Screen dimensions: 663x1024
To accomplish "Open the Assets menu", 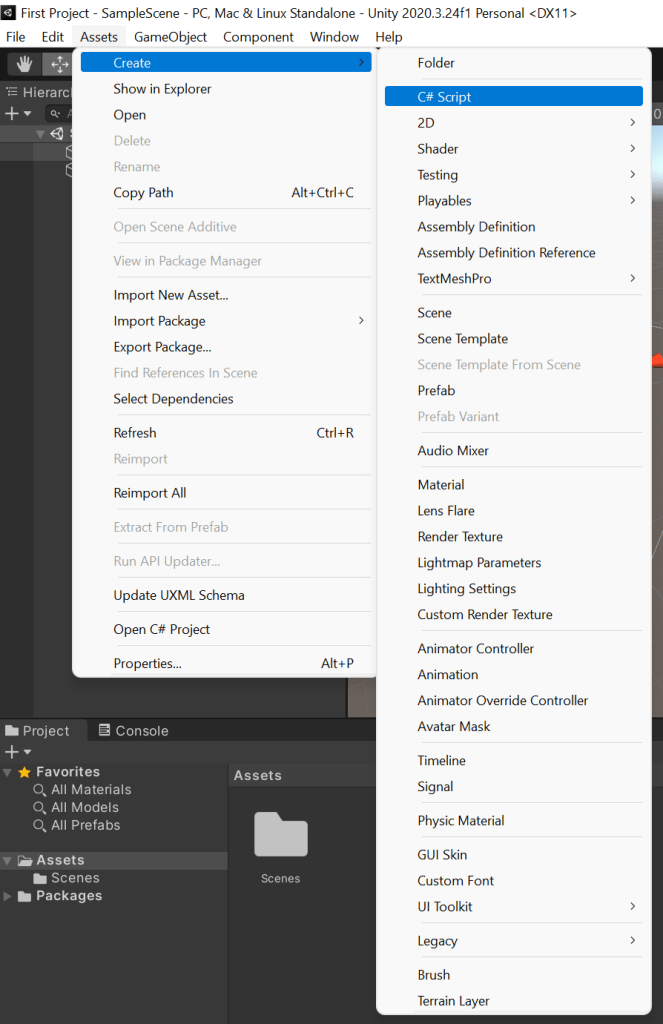I will (99, 37).
